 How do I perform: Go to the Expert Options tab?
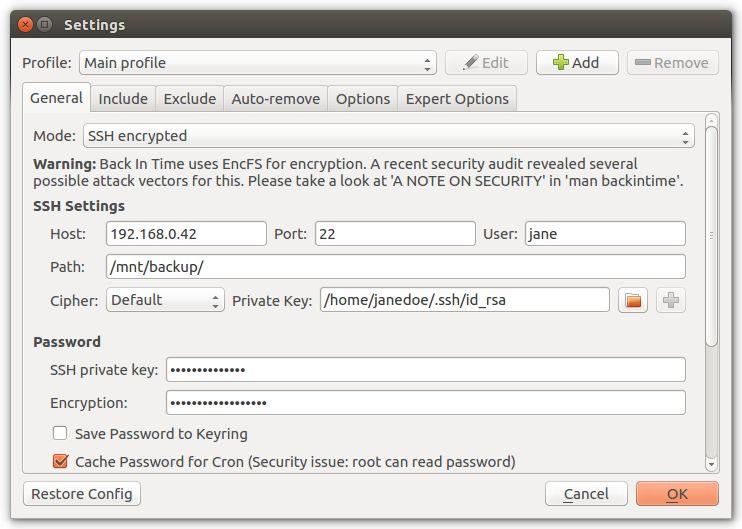tap(457, 98)
